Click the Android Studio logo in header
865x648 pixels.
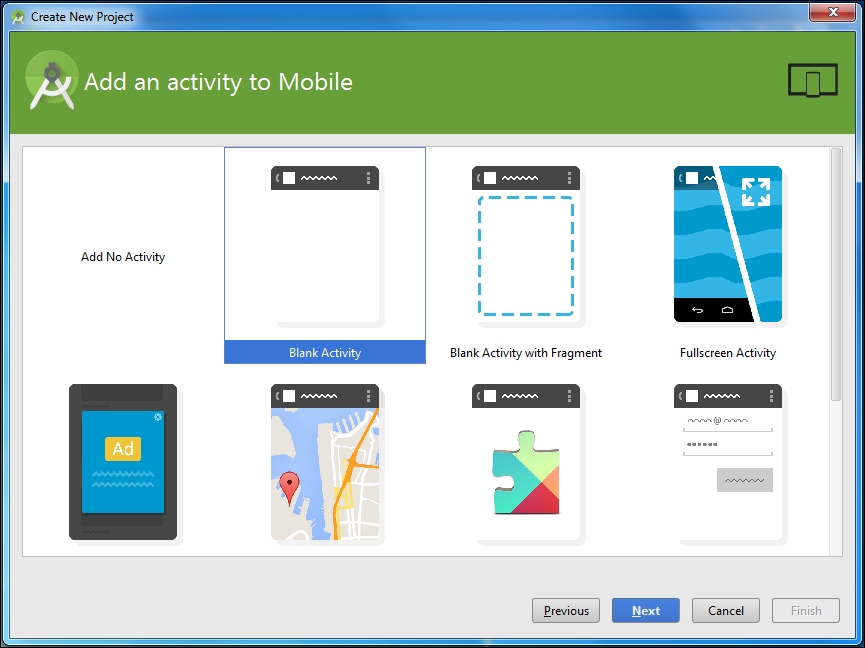(x=51, y=81)
